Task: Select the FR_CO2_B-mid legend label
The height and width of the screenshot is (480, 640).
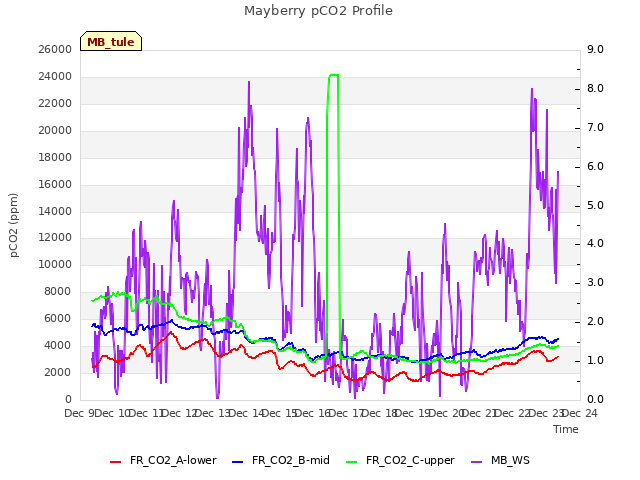Action: tap(291, 460)
